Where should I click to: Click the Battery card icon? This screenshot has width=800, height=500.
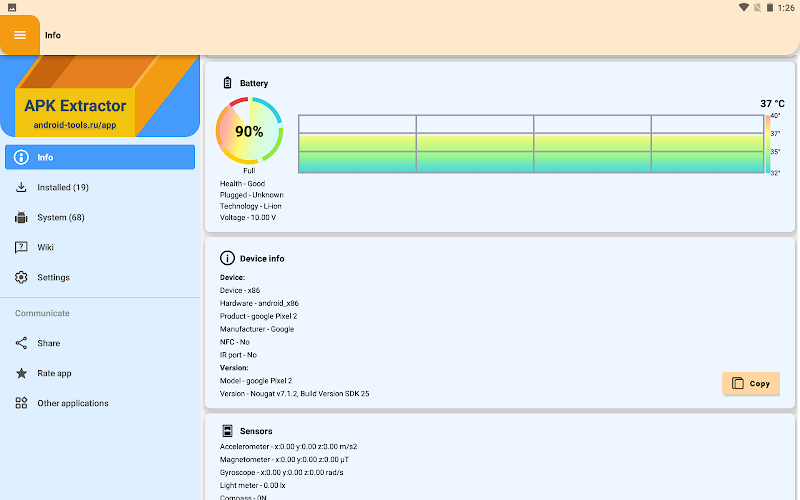(x=228, y=83)
